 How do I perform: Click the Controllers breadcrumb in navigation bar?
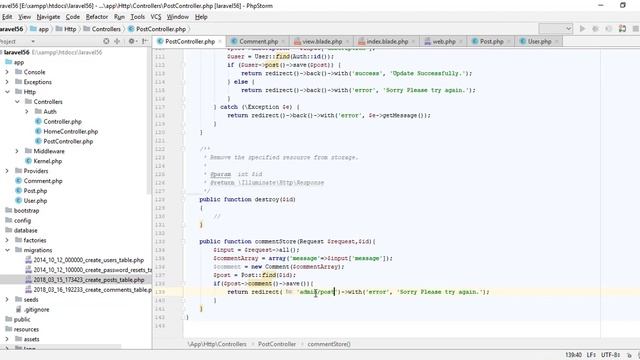pyautogui.click(x=102, y=29)
